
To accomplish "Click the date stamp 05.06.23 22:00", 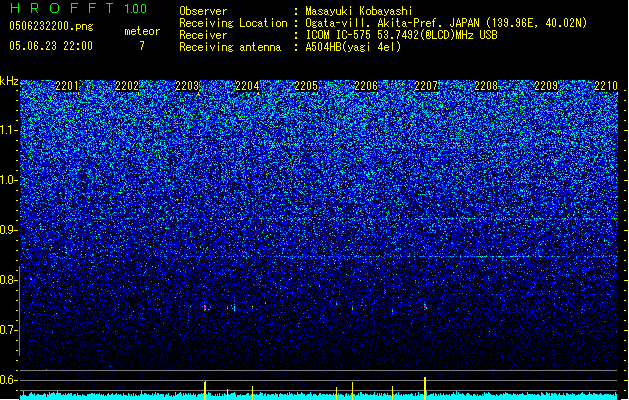I will [x=51, y=46].
